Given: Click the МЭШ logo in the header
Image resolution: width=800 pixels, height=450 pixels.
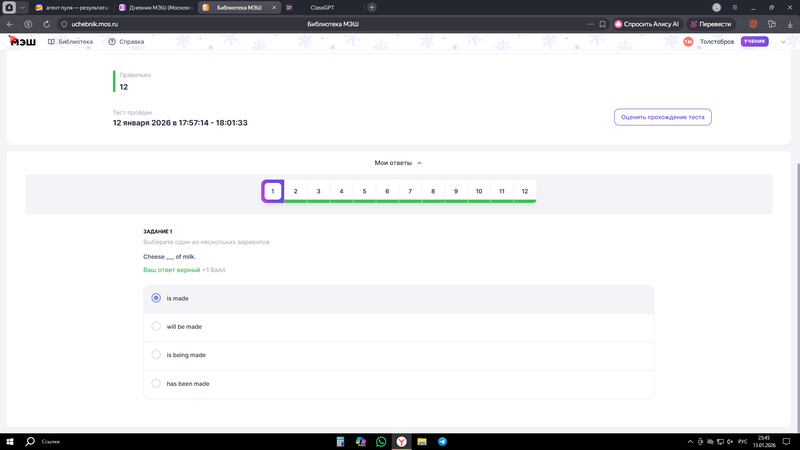Looking at the screenshot, I should pyautogui.click(x=20, y=41).
